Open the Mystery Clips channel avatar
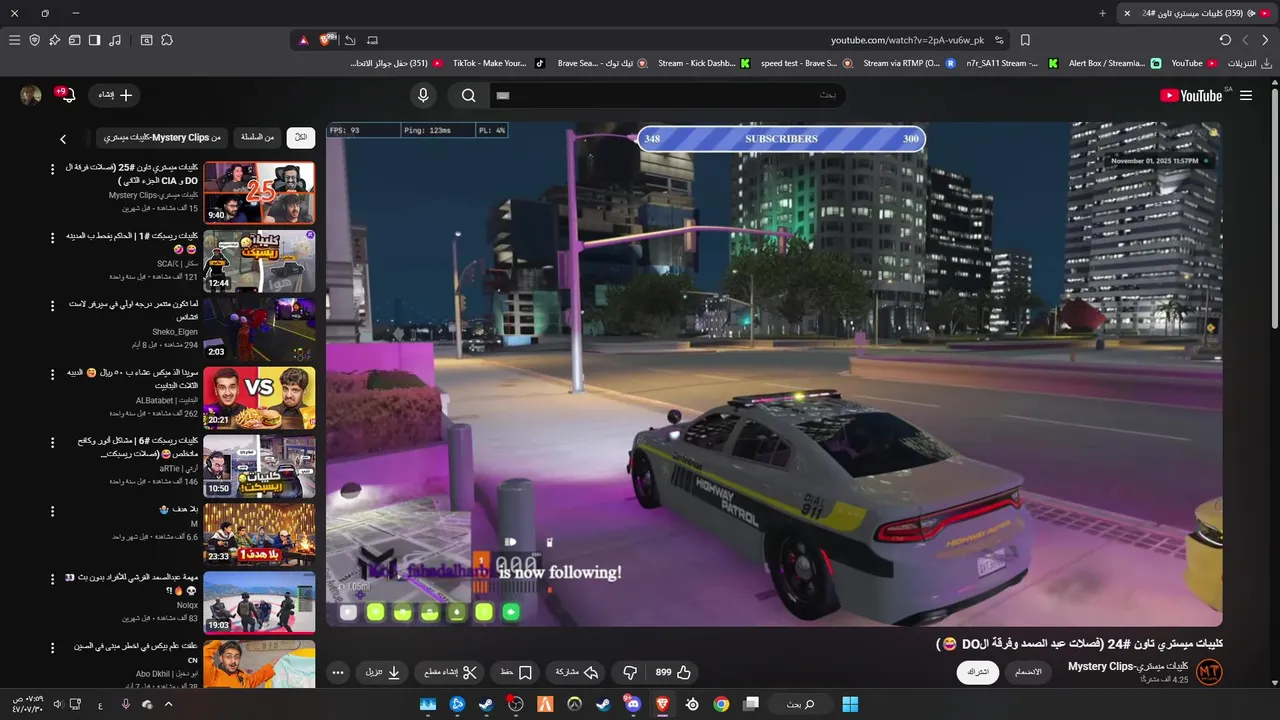 click(1209, 672)
